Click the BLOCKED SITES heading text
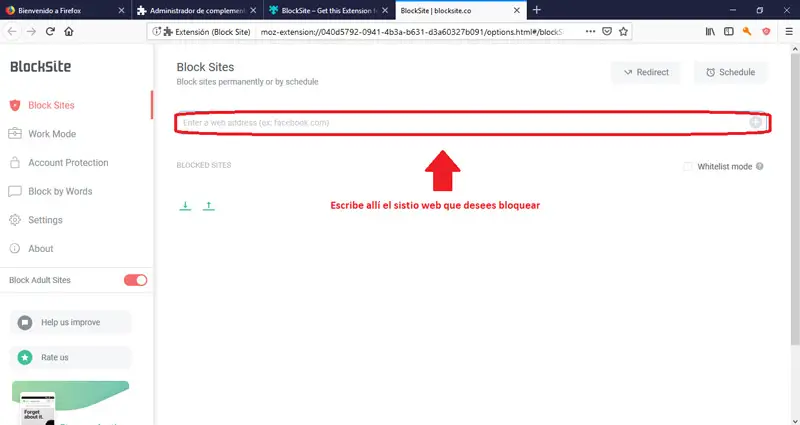800x425 pixels. tap(204, 165)
